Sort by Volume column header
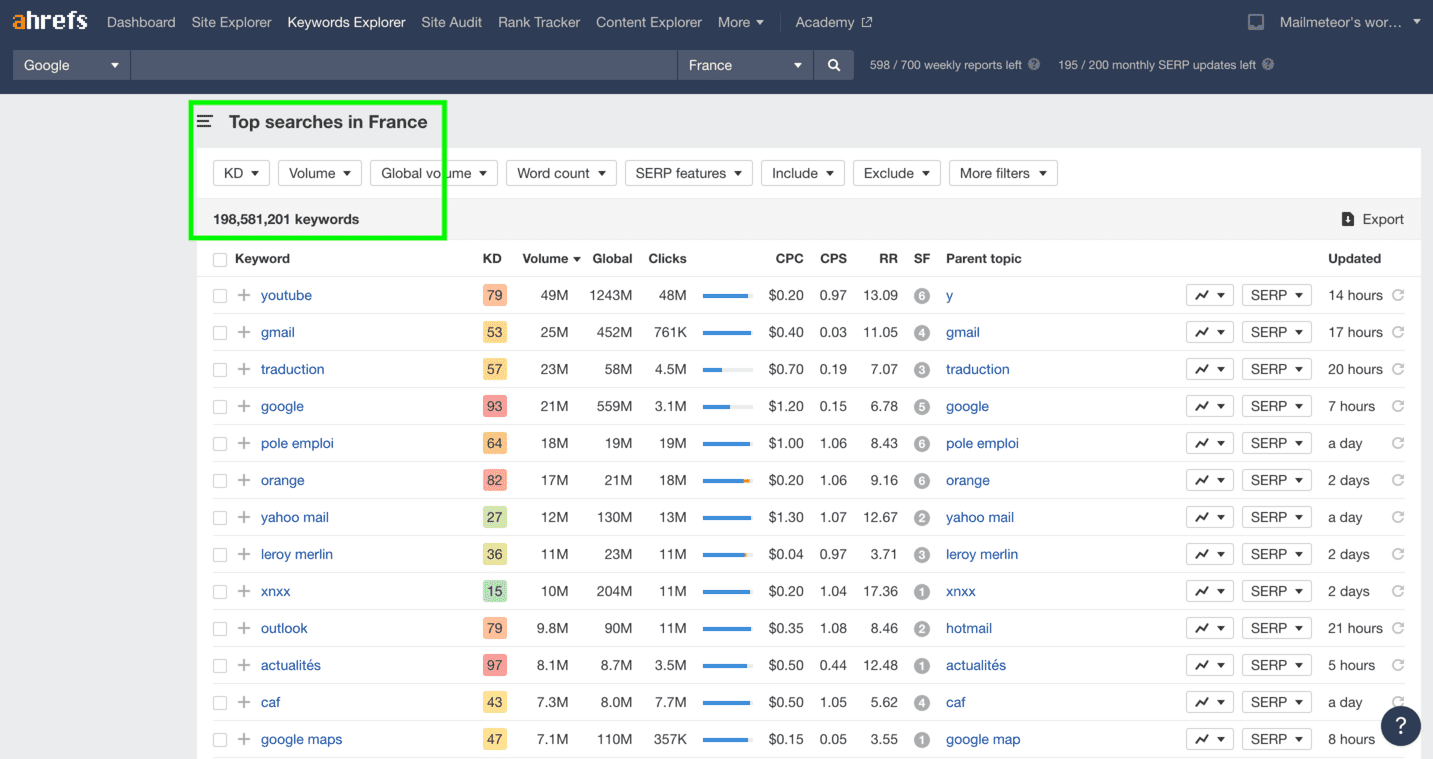 551,258
